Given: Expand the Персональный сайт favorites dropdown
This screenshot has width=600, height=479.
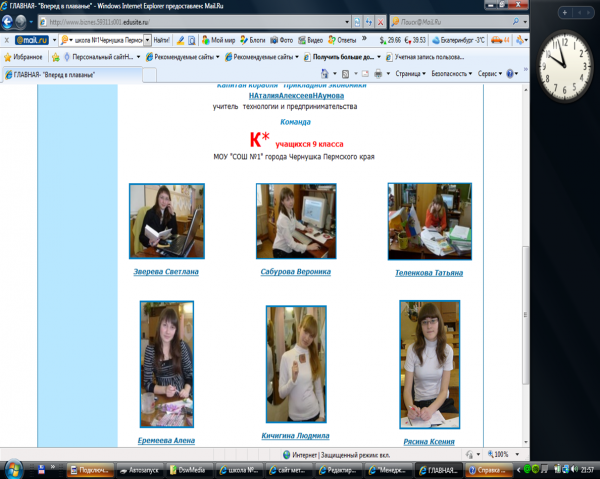Looking at the screenshot, I should pyautogui.click(x=138, y=57).
